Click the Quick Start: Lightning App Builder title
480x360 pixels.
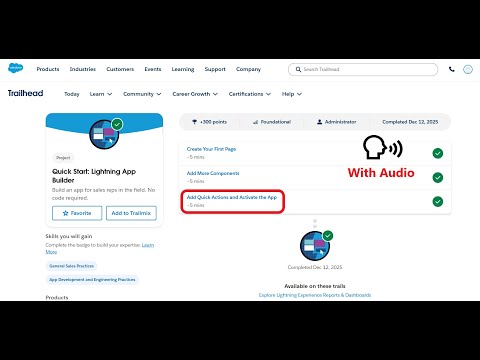click(94, 176)
